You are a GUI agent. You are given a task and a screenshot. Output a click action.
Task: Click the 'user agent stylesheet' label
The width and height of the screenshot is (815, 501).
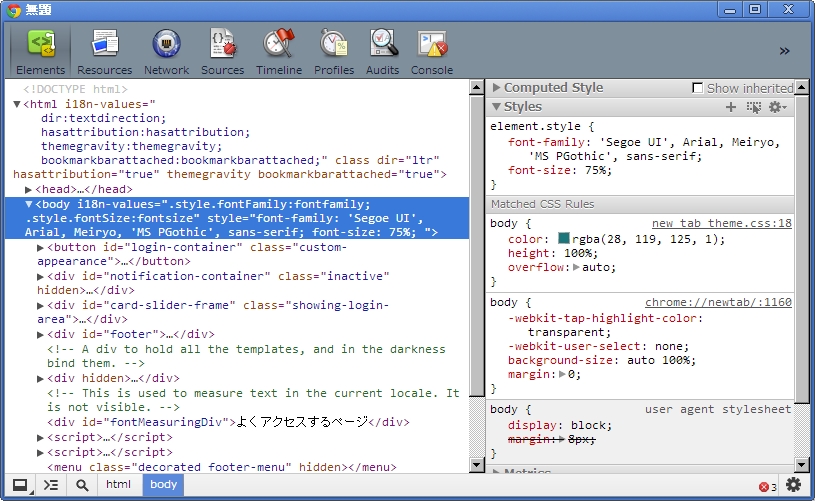pos(718,410)
